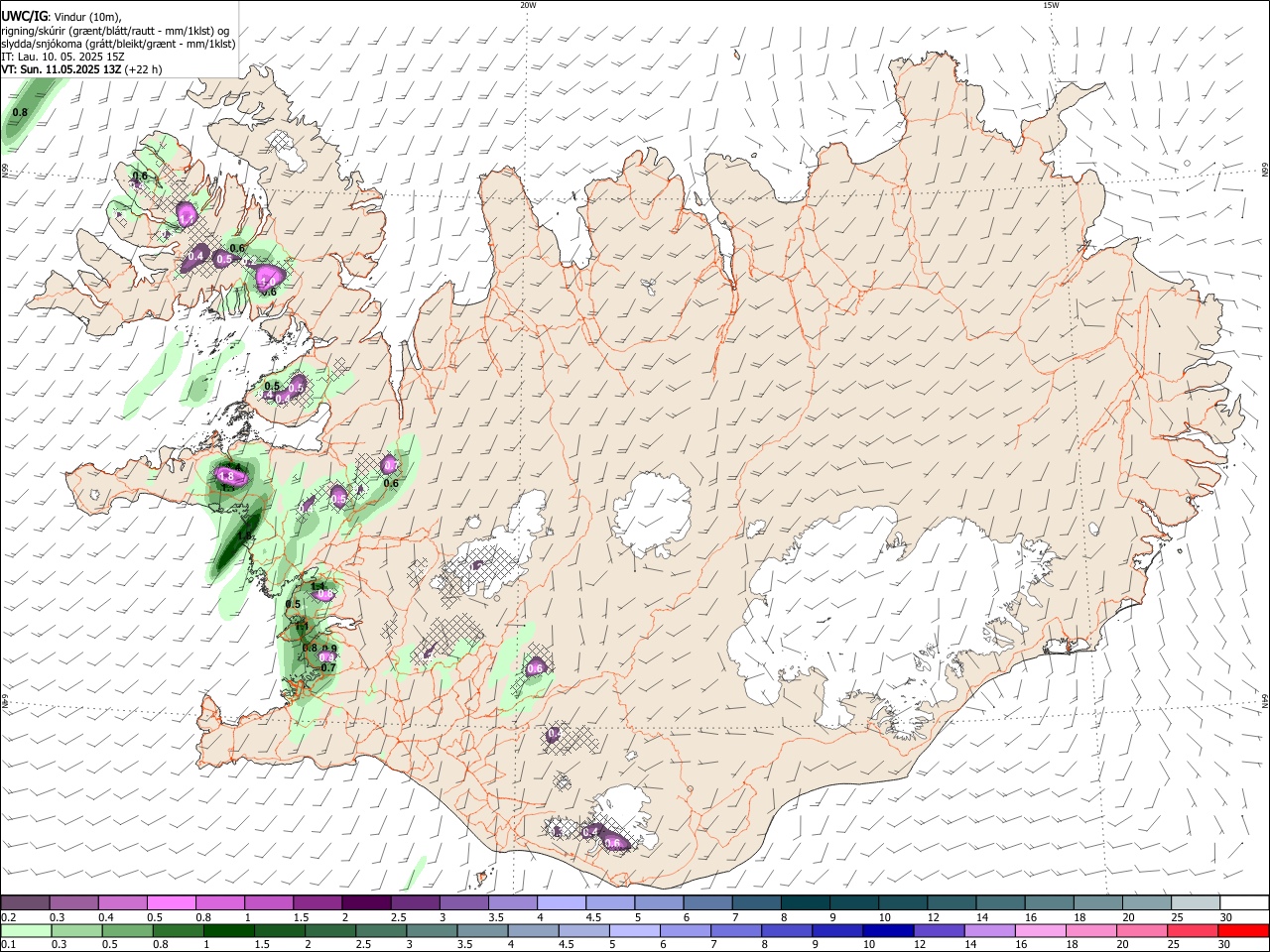
Task: Click the violet swatch labeled 12 on the rain scale
Action: pos(939,931)
